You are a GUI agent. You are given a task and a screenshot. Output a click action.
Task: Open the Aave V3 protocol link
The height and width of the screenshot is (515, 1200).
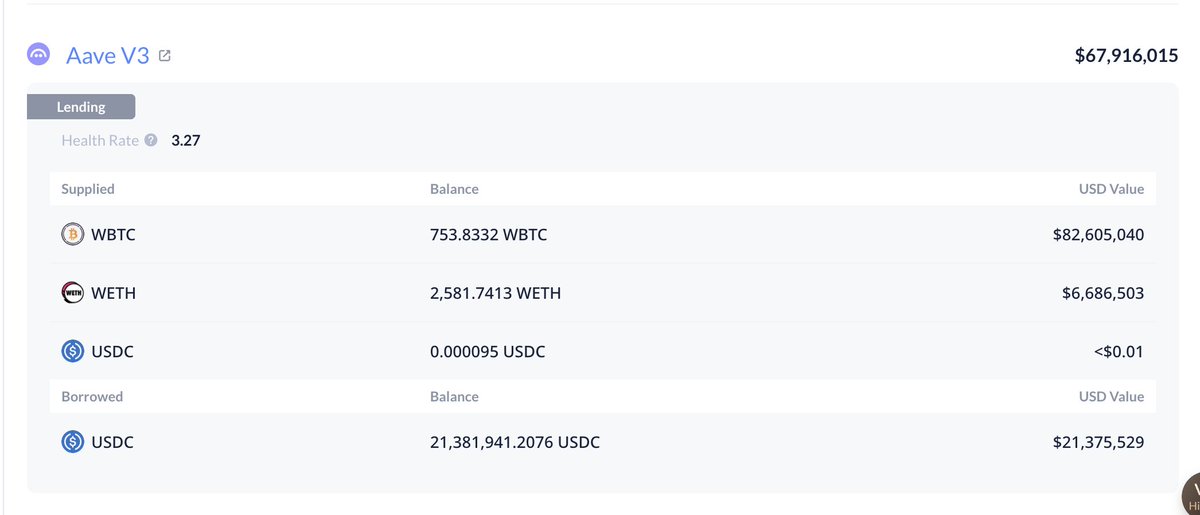[x=108, y=56]
